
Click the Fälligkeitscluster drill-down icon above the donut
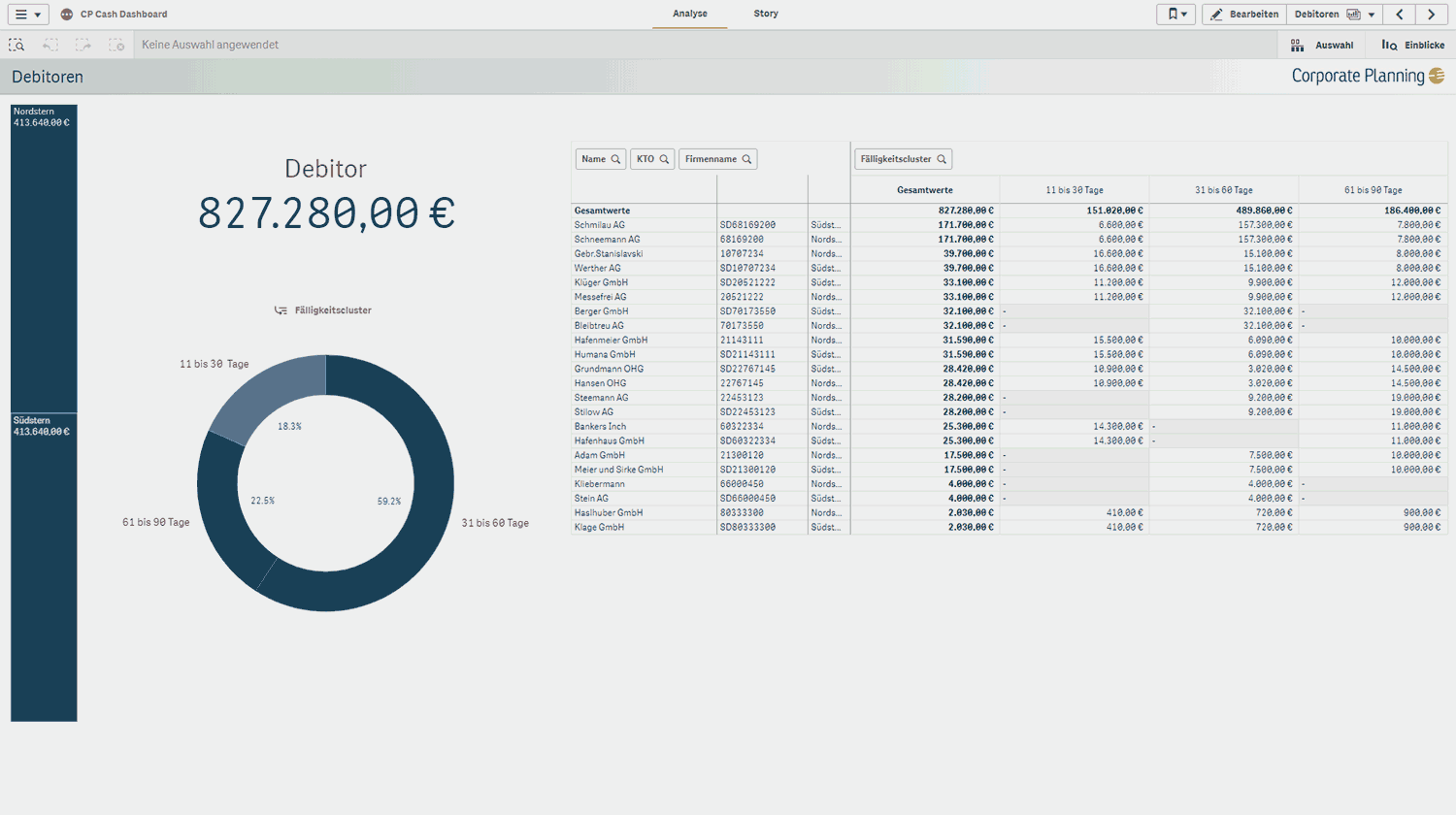(281, 310)
